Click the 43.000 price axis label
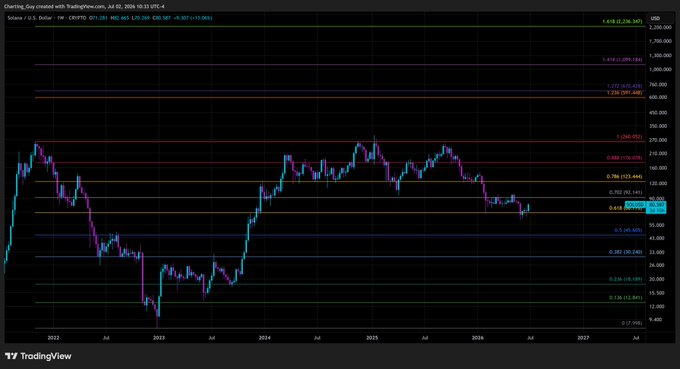Viewport: 680px width, 369px height. coord(657,238)
